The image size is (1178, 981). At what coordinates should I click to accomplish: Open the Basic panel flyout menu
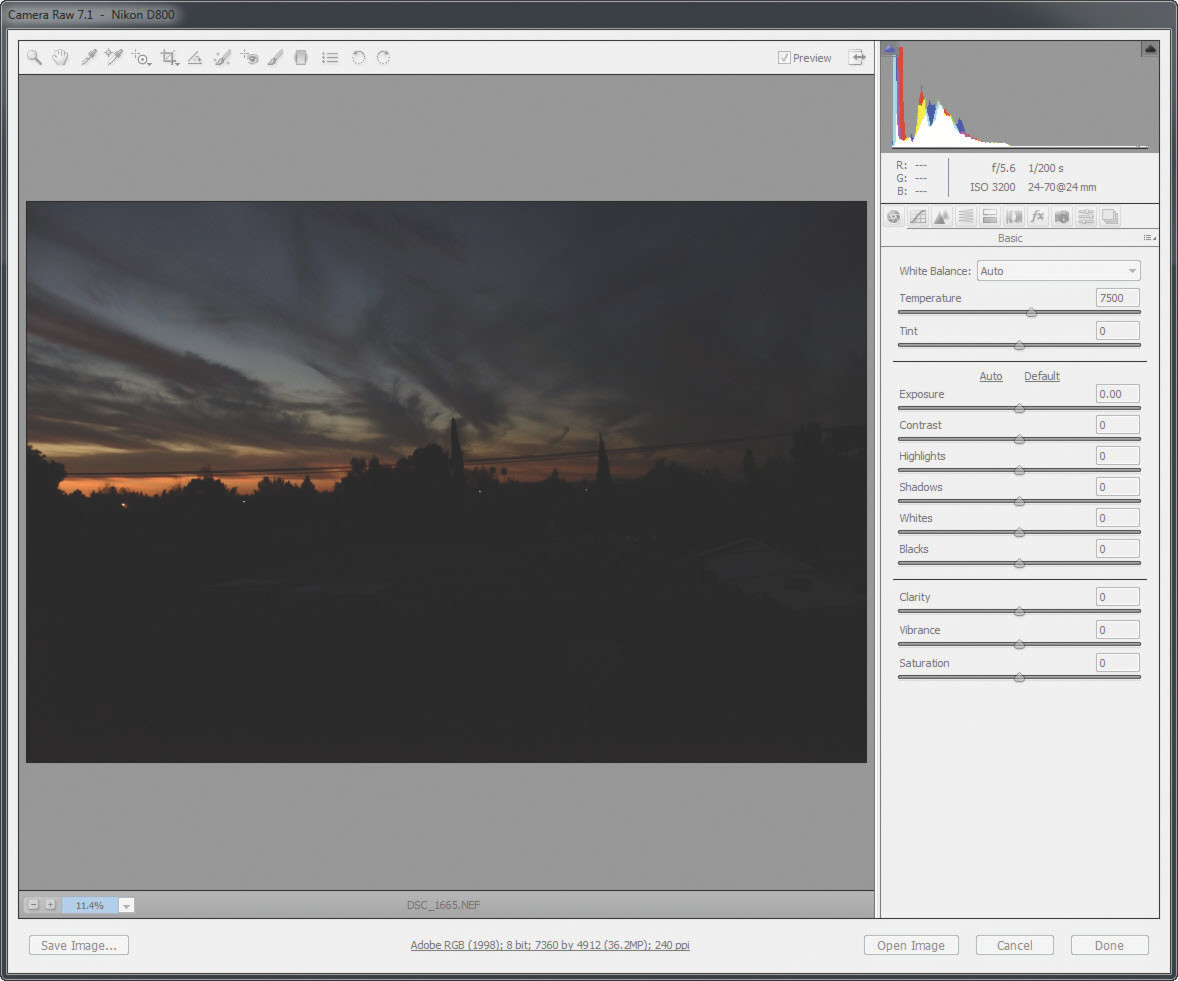pos(1149,238)
